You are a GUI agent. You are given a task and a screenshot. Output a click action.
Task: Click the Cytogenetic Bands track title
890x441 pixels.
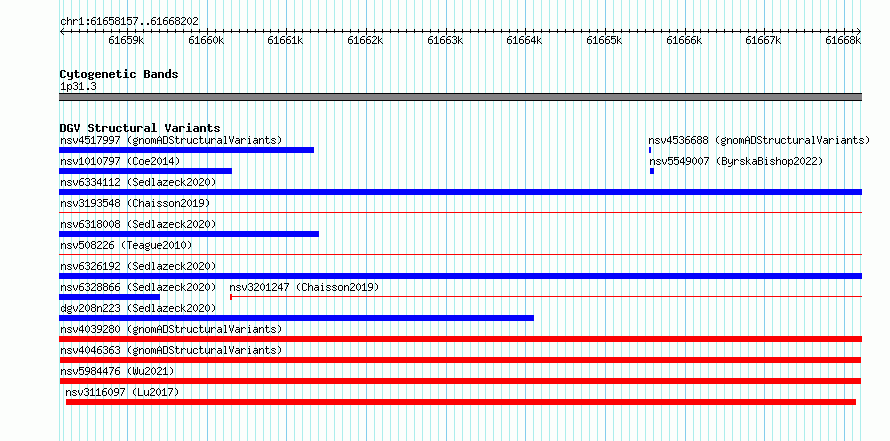click(x=119, y=74)
